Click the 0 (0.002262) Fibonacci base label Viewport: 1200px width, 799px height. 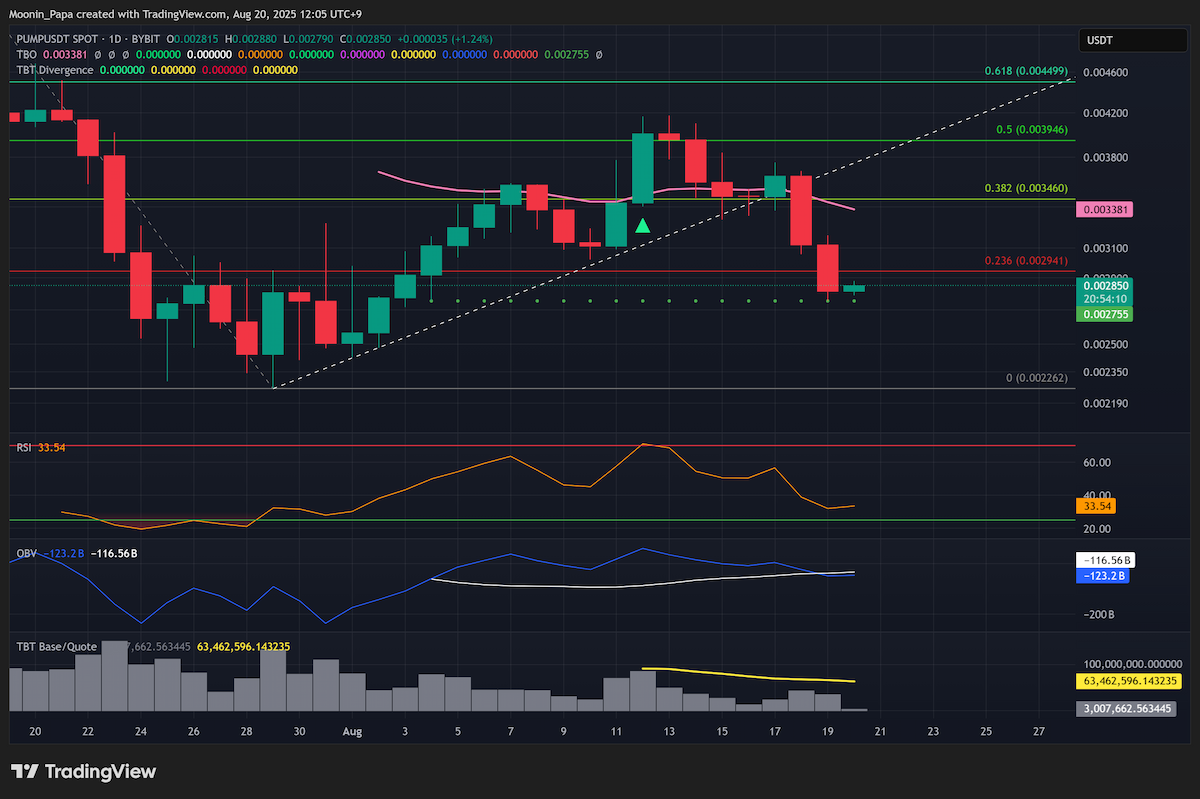click(1038, 379)
